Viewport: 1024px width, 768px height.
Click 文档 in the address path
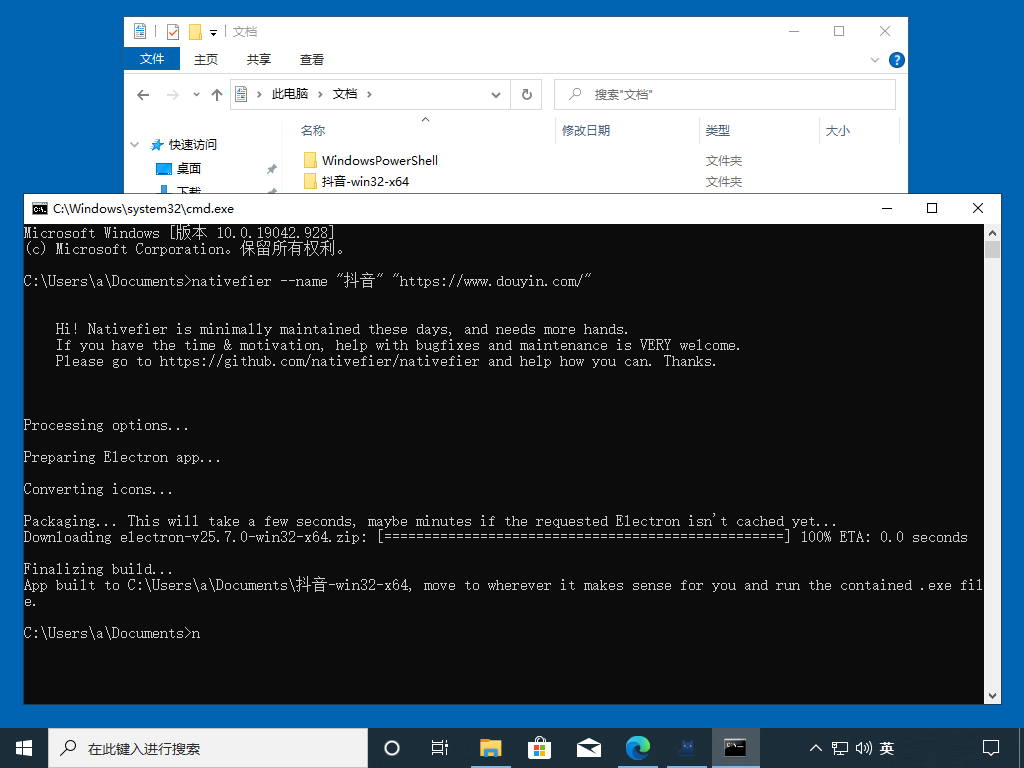[x=345, y=94]
